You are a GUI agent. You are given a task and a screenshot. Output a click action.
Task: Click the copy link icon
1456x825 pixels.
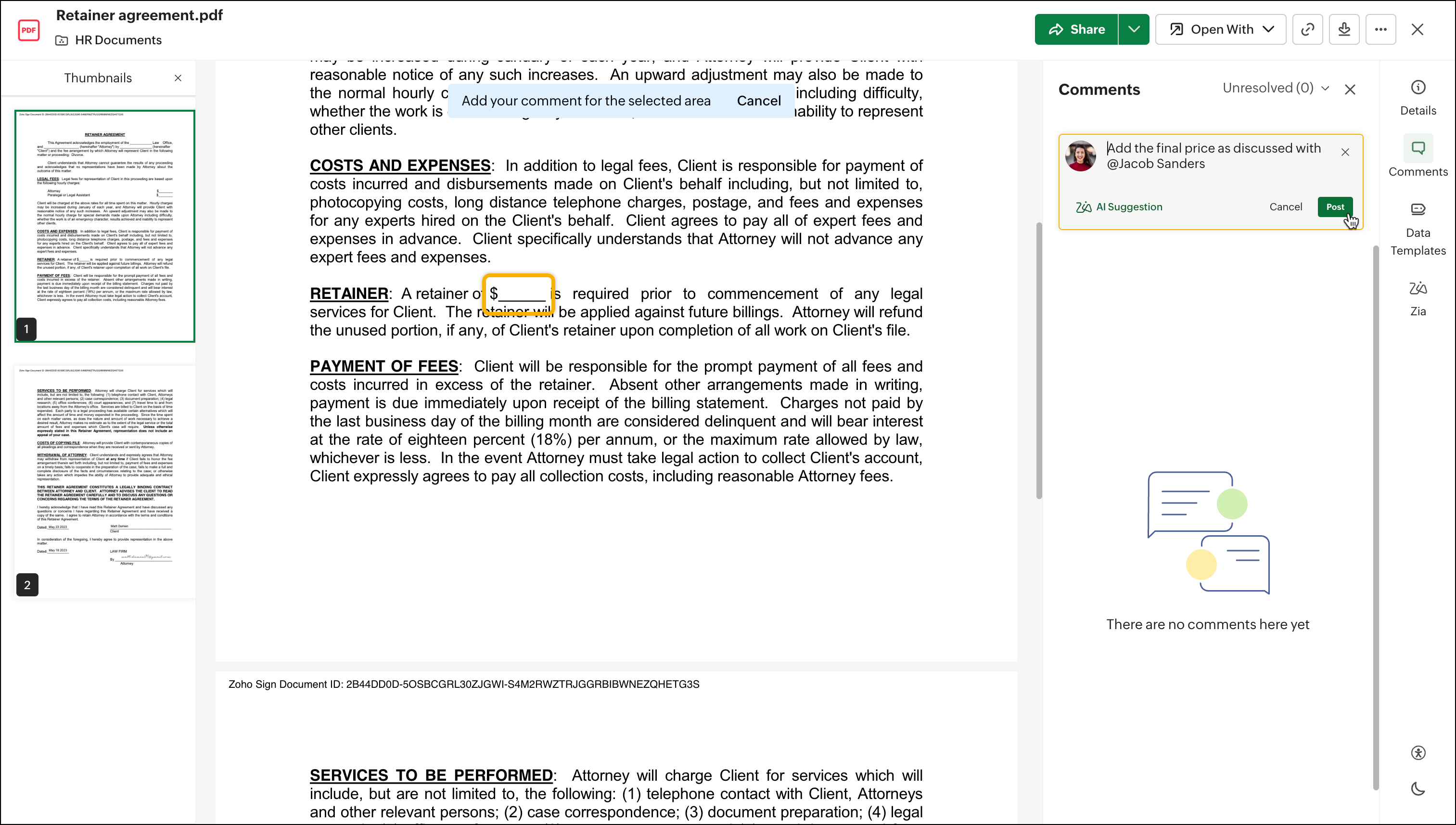[x=1307, y=29]
